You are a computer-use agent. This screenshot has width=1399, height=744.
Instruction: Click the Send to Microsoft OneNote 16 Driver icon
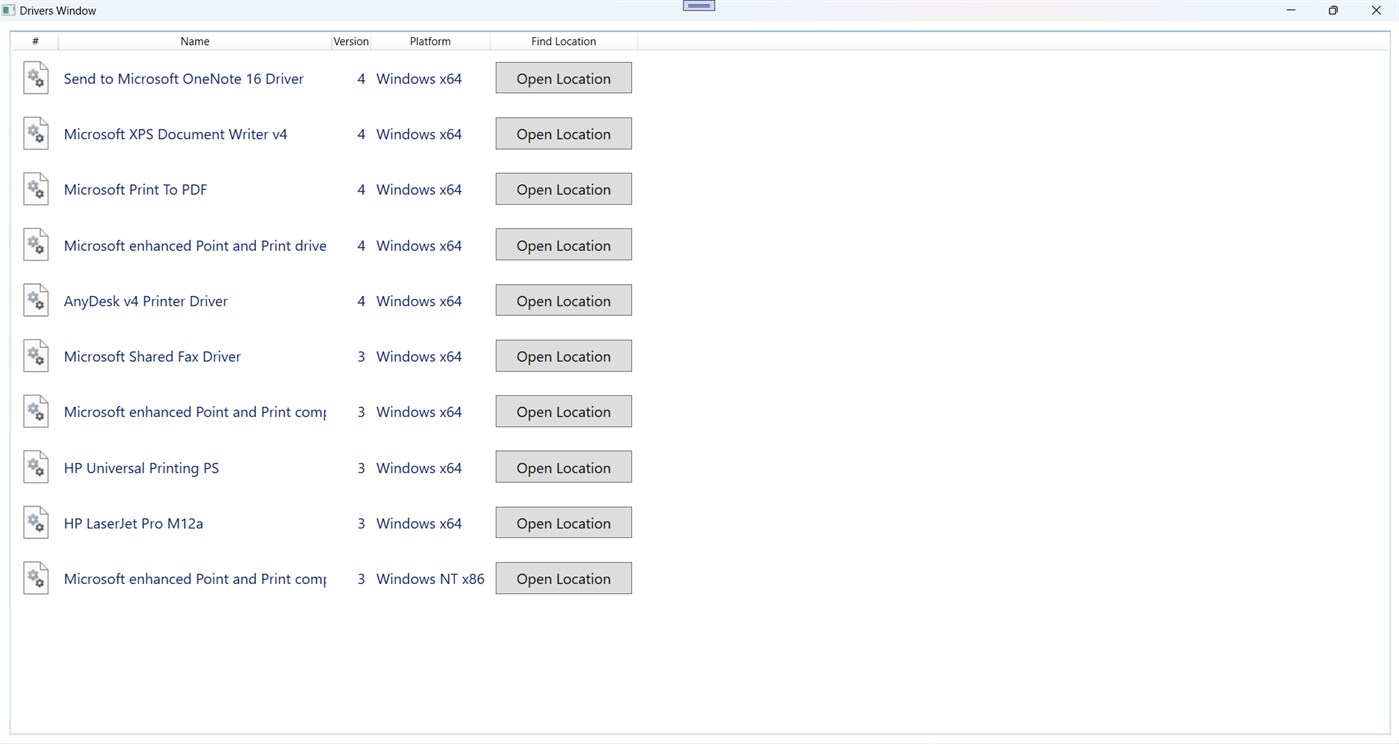(x=35, y=77)
